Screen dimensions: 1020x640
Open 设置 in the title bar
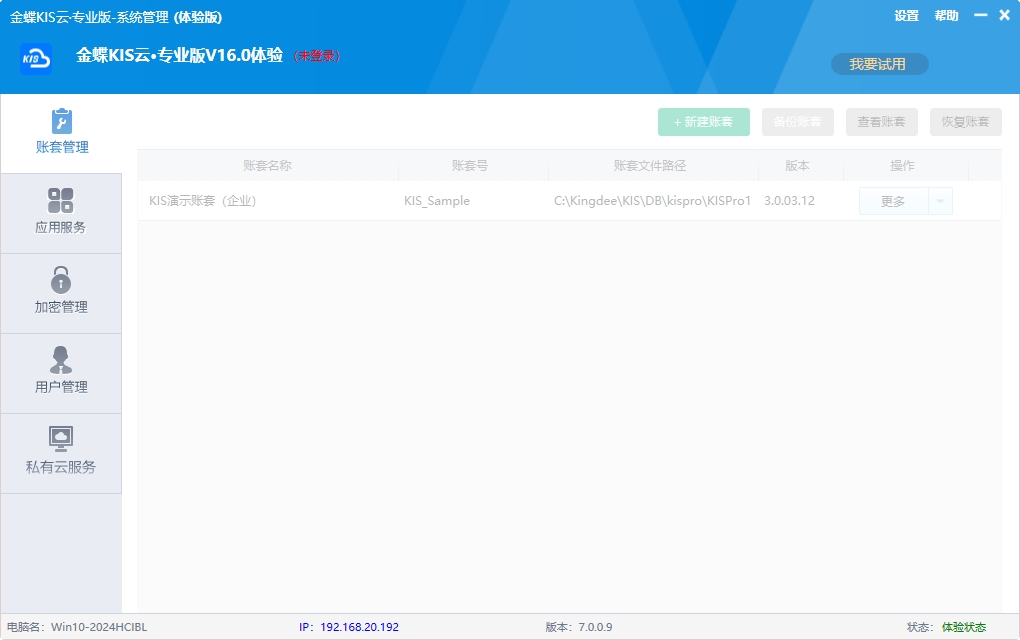click(906, 16)
